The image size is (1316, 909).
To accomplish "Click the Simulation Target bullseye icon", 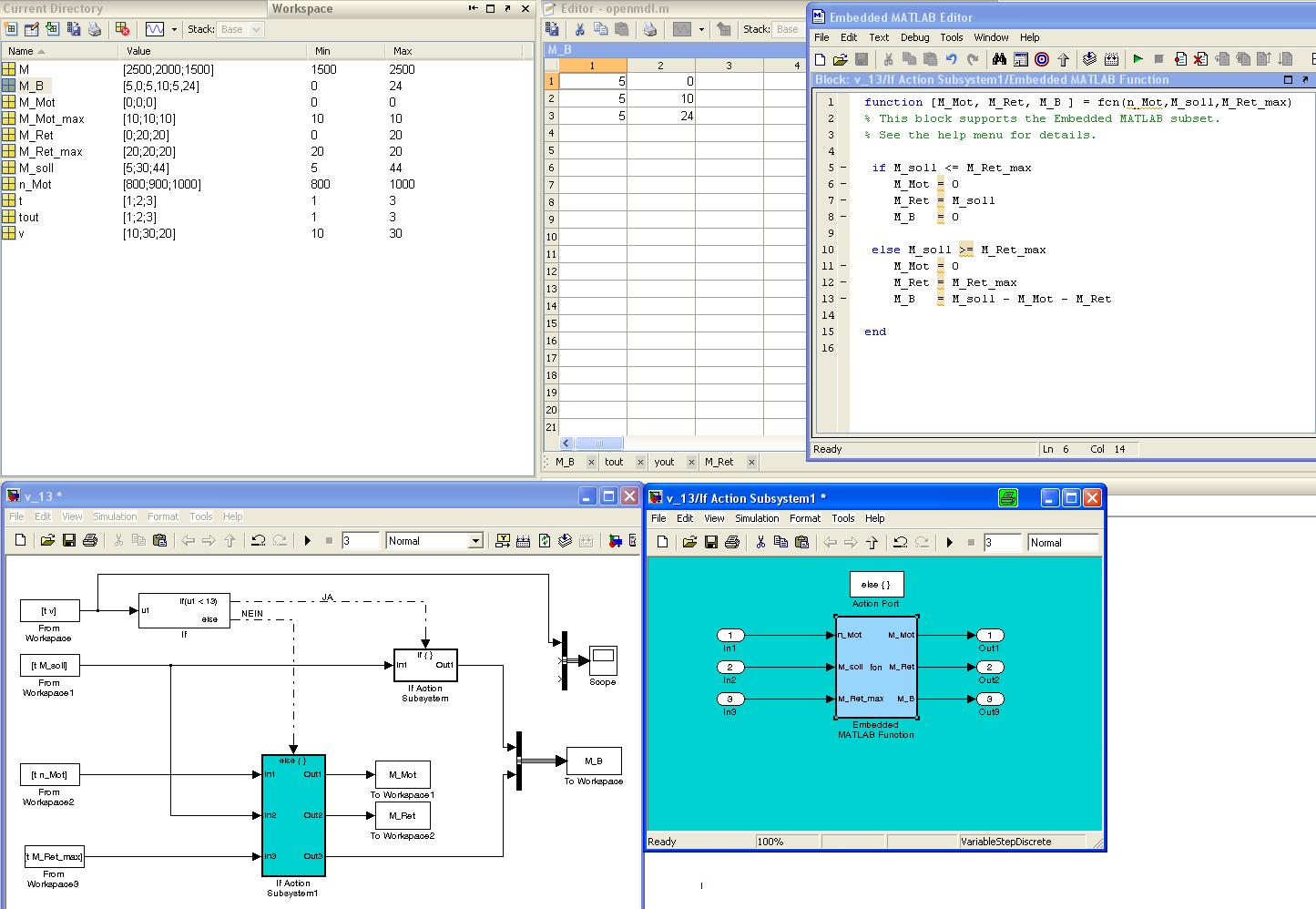I will pyautogui.click(x=1042, y=59).
